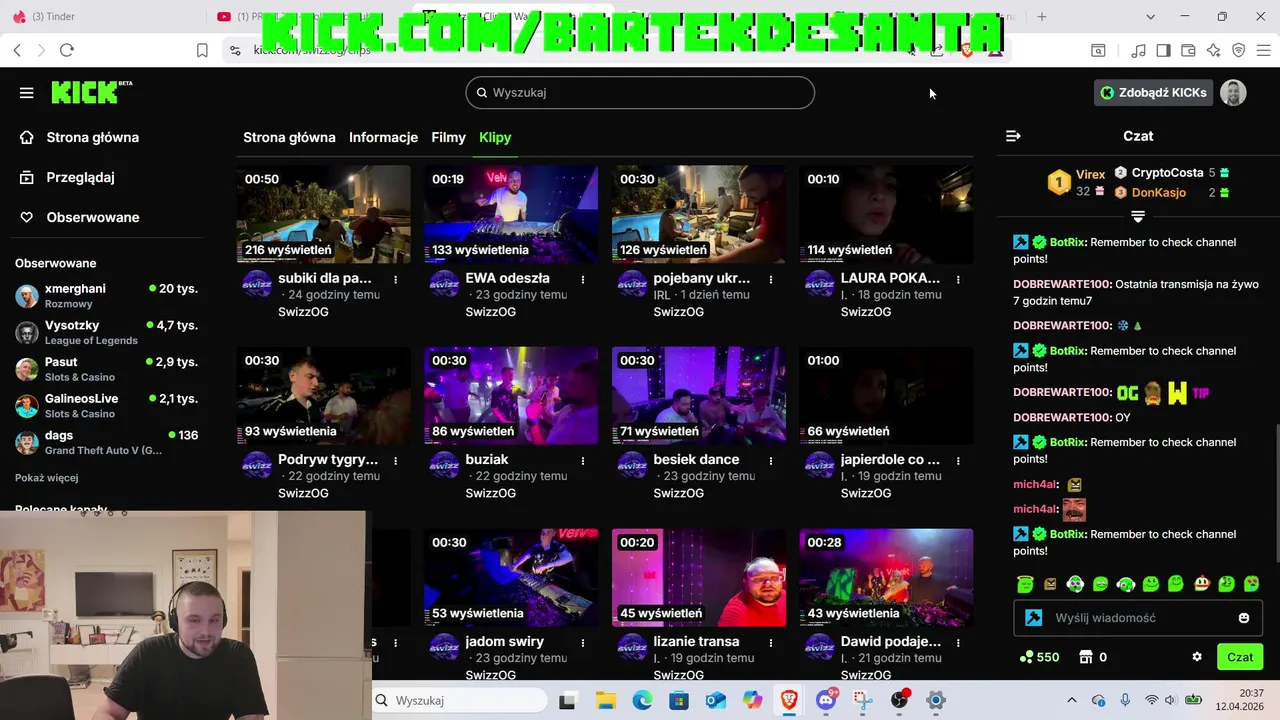The image size is (1280, 720).
Task: Select the Klipy tab
Action: [x=495, y=137]
